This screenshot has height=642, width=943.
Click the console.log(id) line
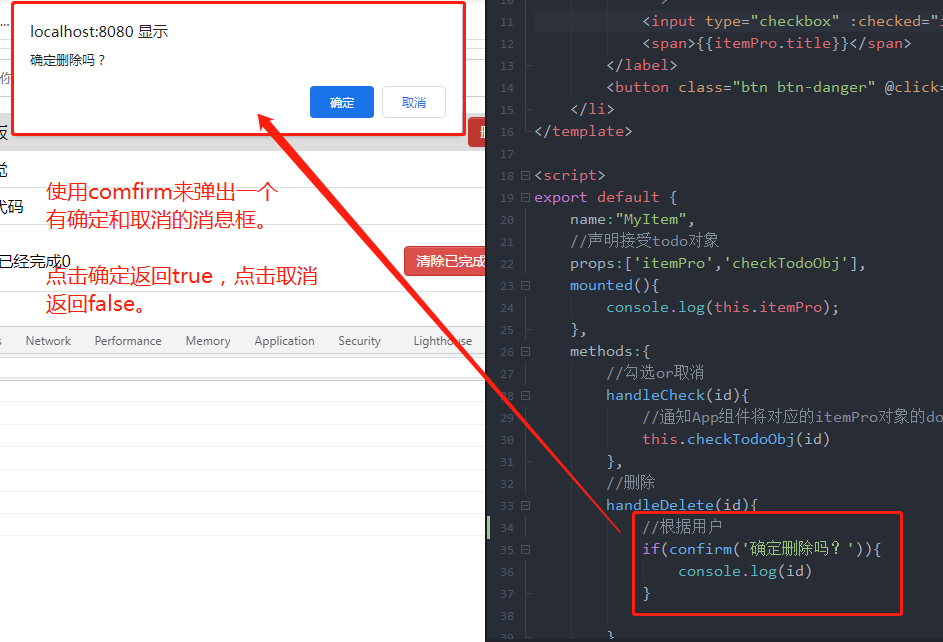(x=745, y=571)
